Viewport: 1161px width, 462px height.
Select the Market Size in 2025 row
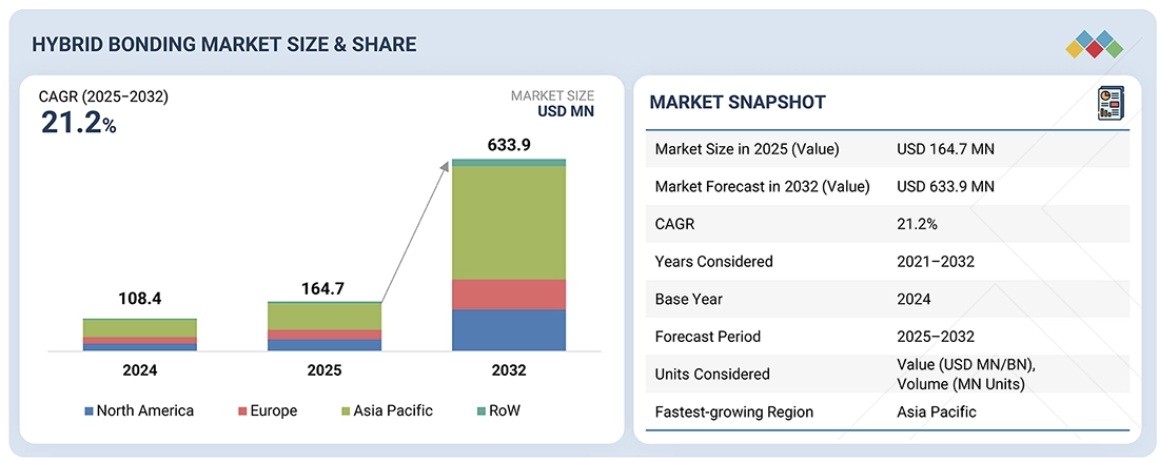(x=887, y=149)
